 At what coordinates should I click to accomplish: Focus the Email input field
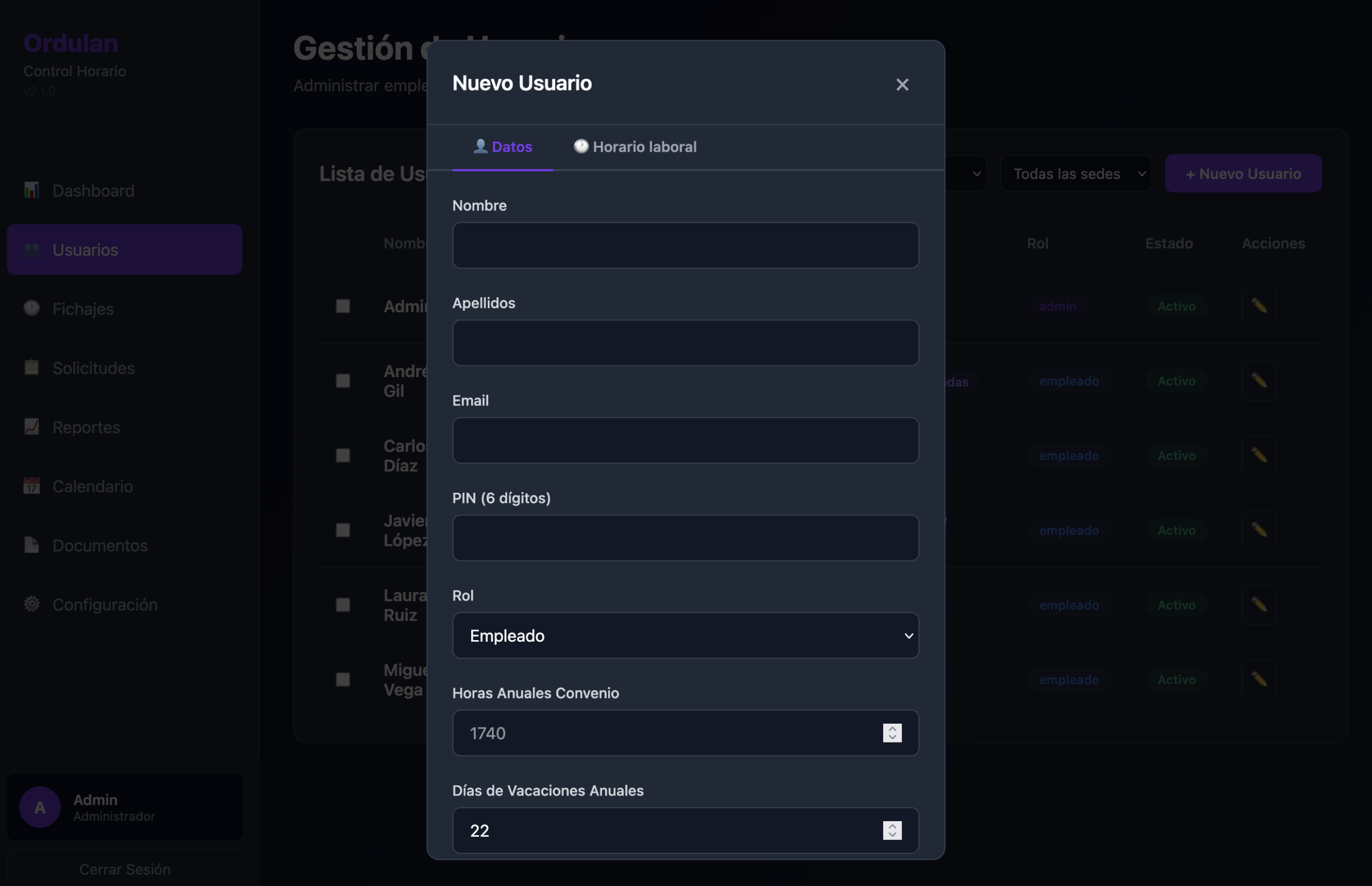(x=685, y=441)
